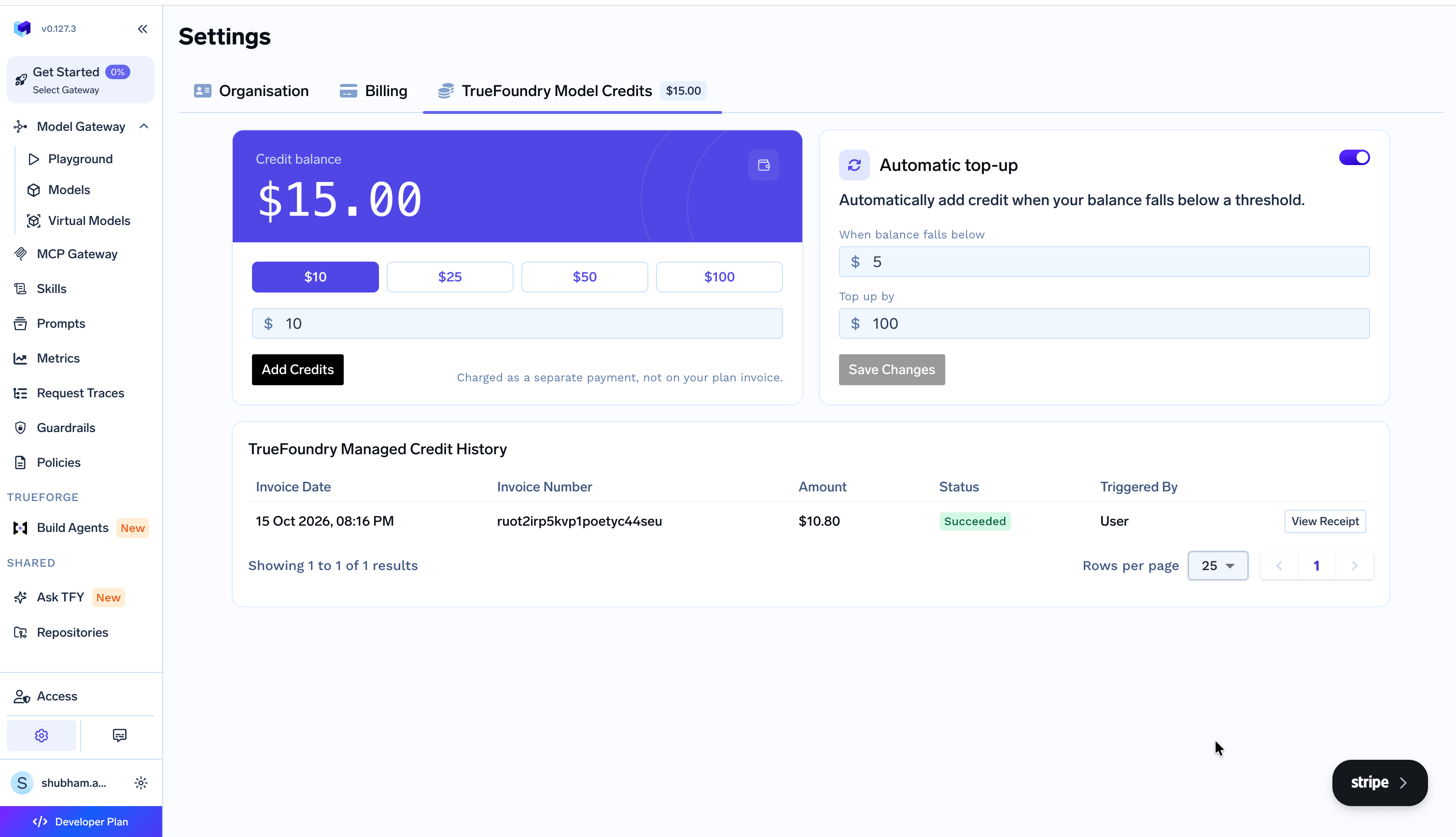The height and width of the screenshot is (837, 1456).
Task: Open the chat feedback icon
Action: click(119, 735)
